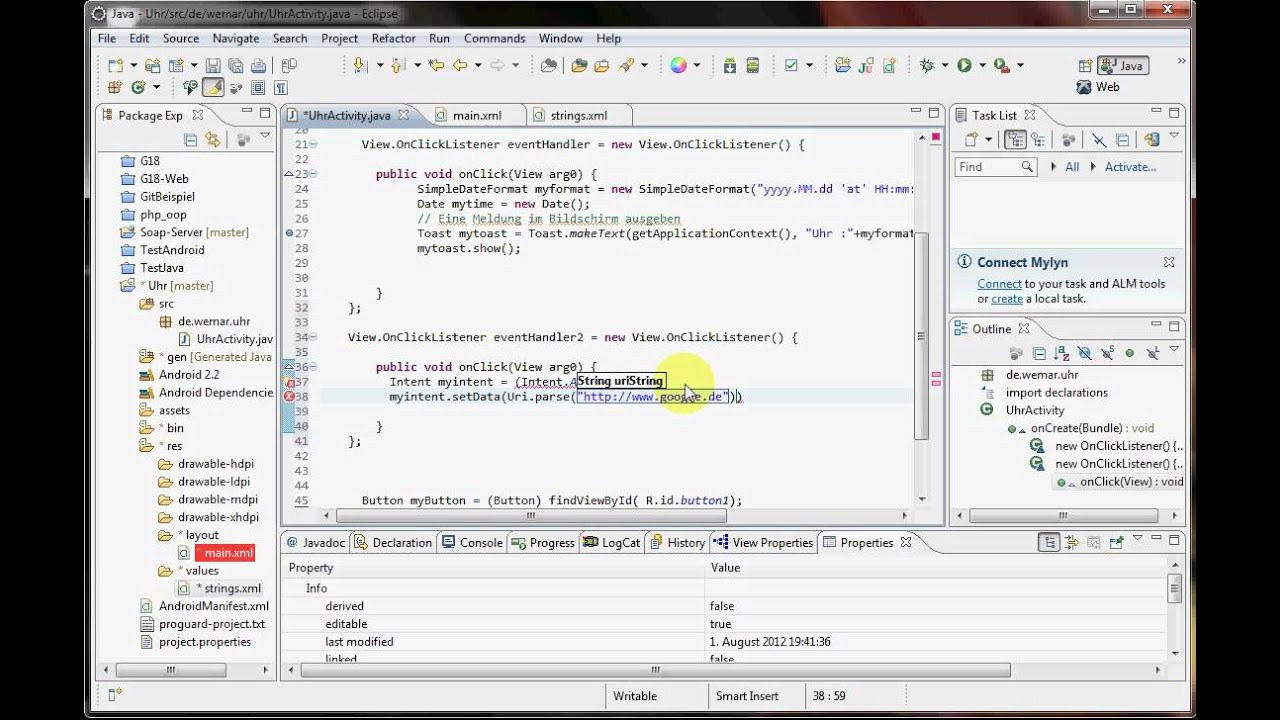Image resolution: width=1280 pixels, height=720 pixels.
Task: Toggle Categorized presentation in Task List
Action: (x=1015, y=139)
